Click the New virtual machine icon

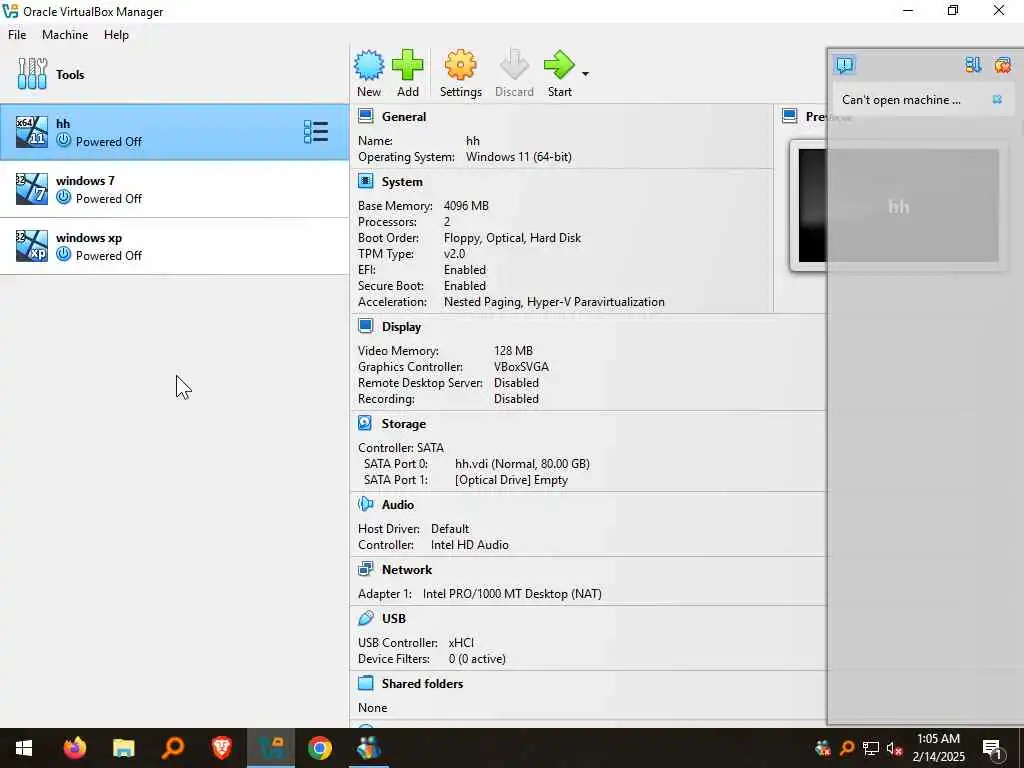click(x=369, y=65)
